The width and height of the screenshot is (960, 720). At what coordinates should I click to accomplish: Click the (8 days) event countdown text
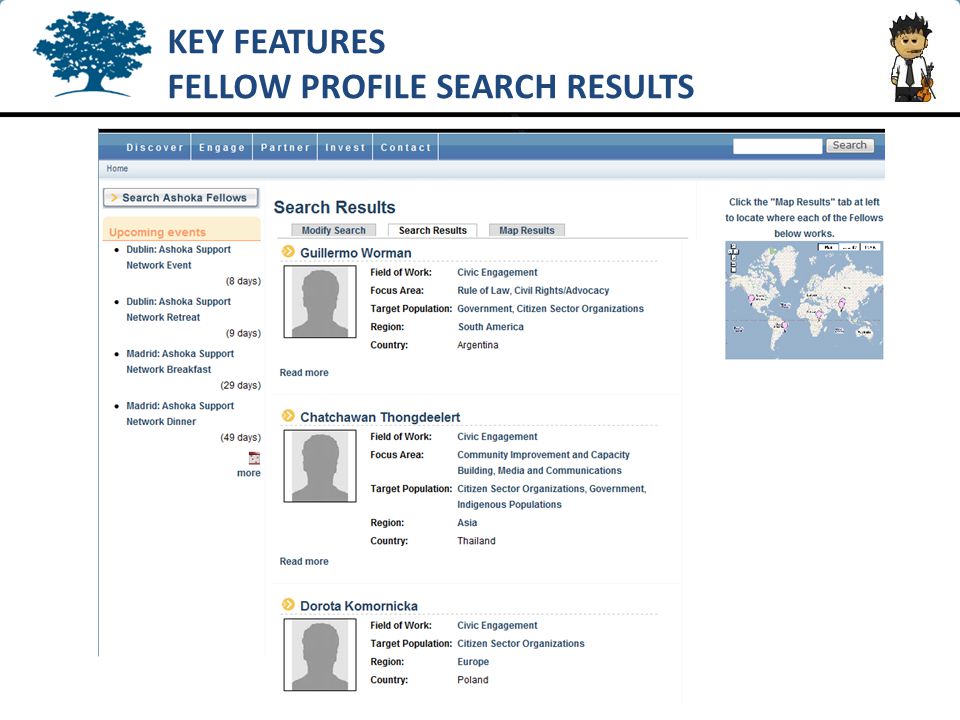click(243, 281)
